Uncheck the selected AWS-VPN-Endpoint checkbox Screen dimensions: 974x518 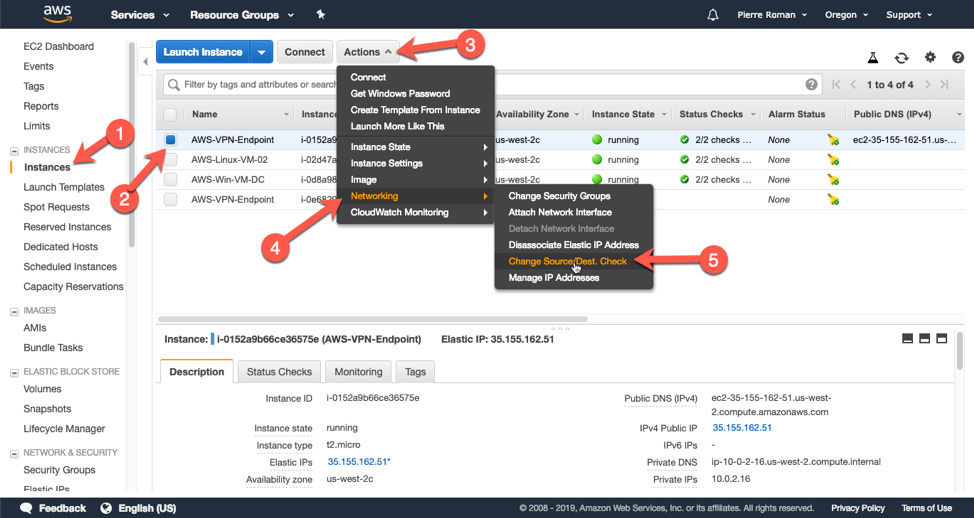coord(170,140)
